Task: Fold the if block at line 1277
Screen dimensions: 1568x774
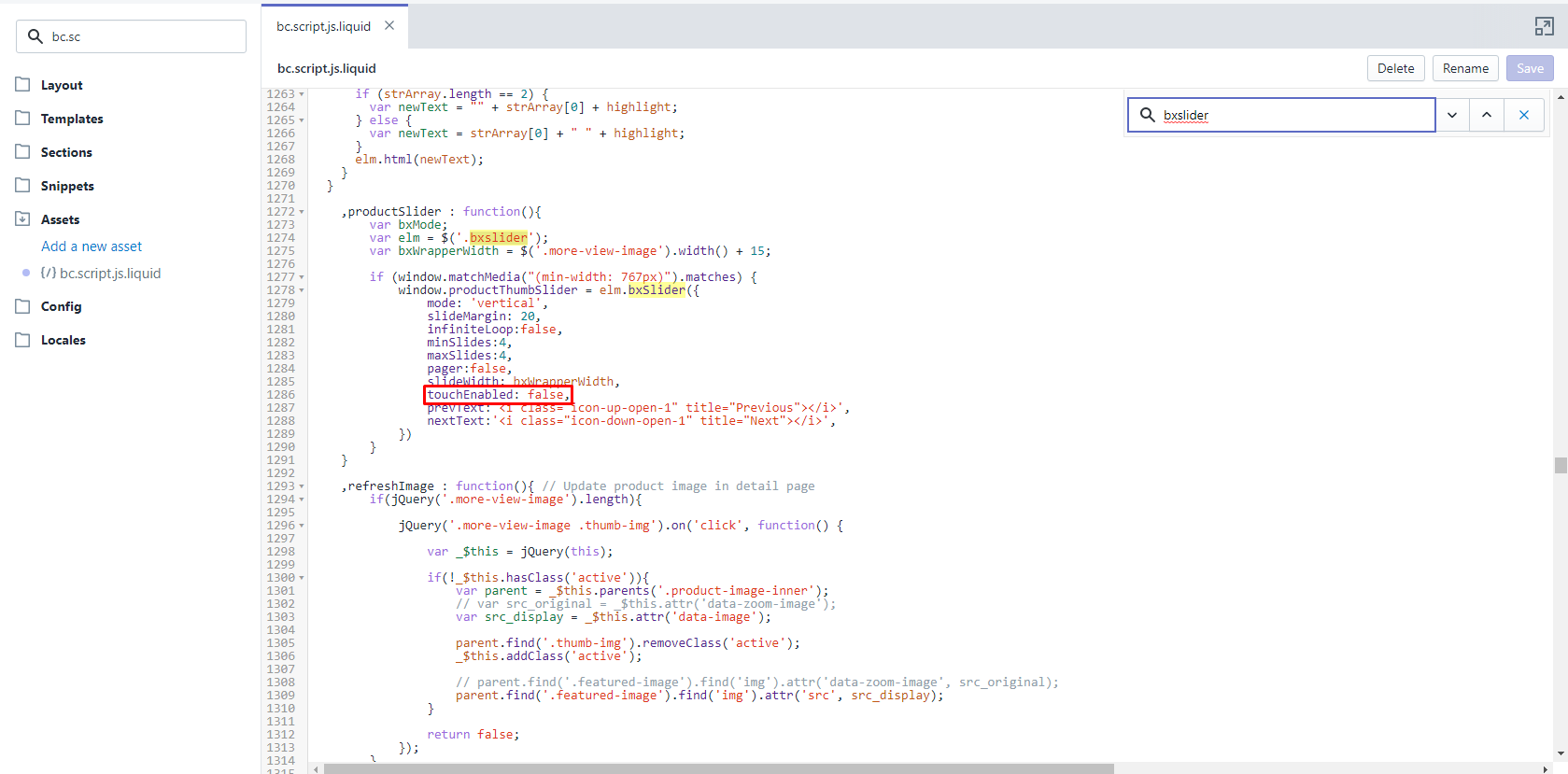Action: click(302, 277)
